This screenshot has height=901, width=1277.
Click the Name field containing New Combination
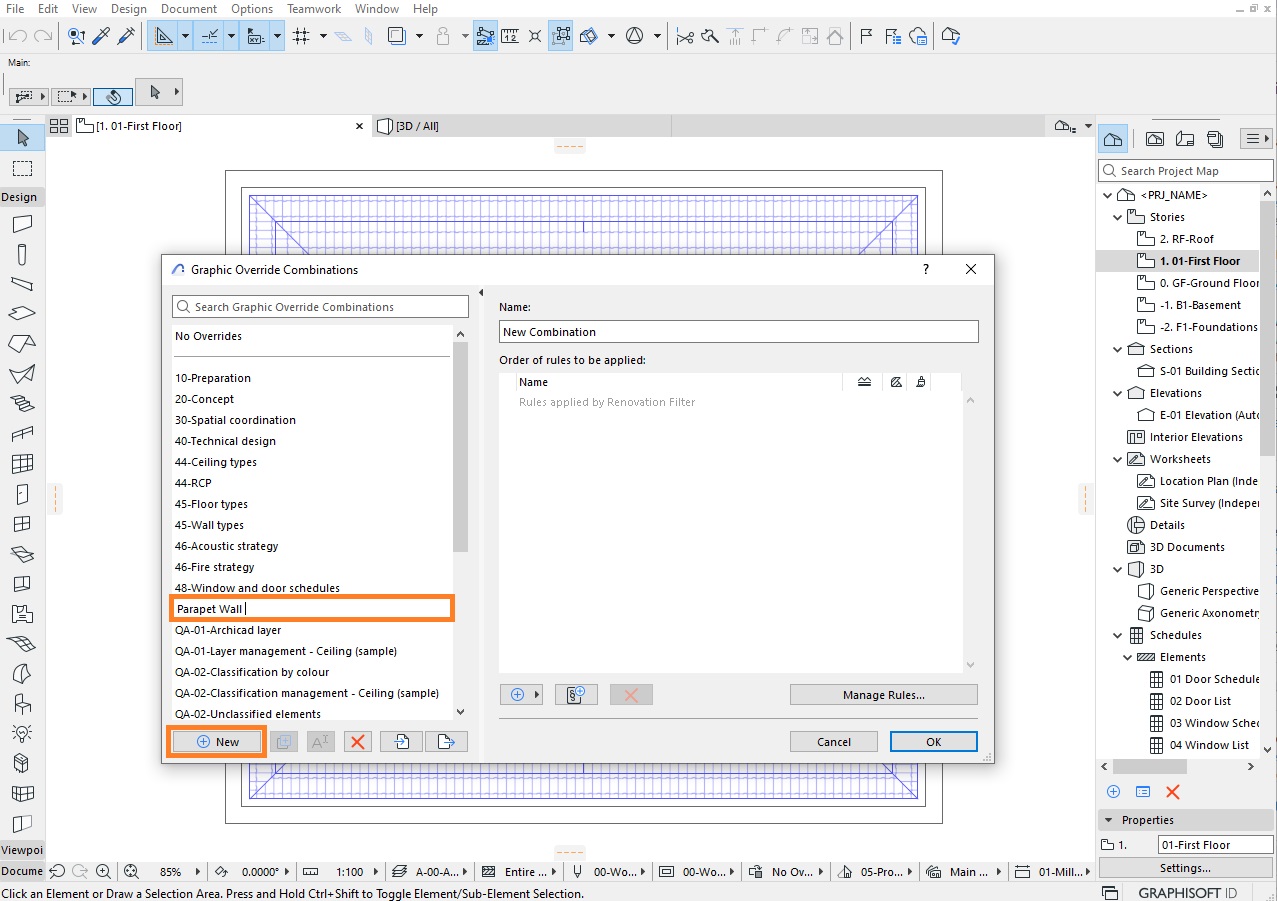[x=739, y=332]
